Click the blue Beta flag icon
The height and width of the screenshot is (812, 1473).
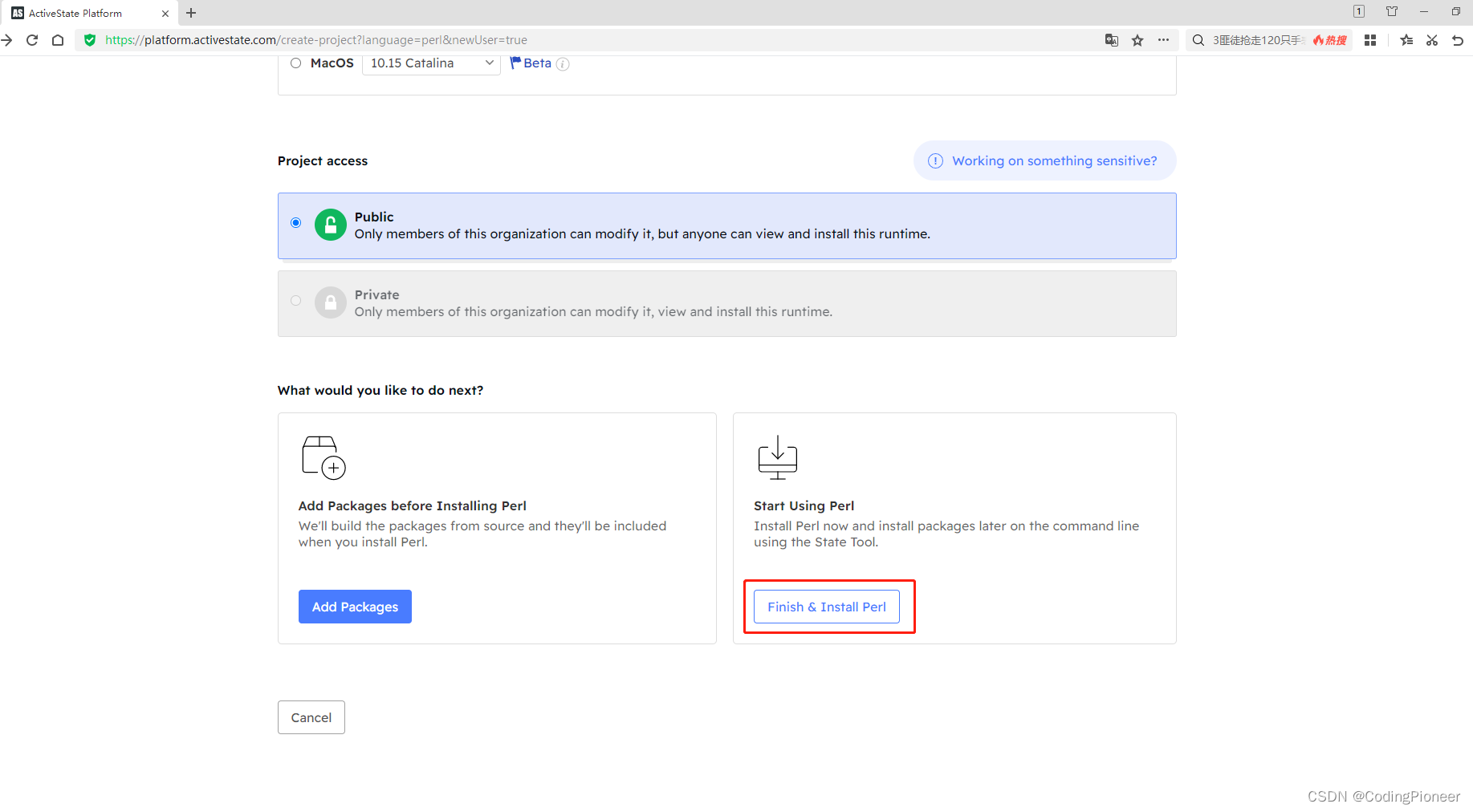click(x=515, y=63)
